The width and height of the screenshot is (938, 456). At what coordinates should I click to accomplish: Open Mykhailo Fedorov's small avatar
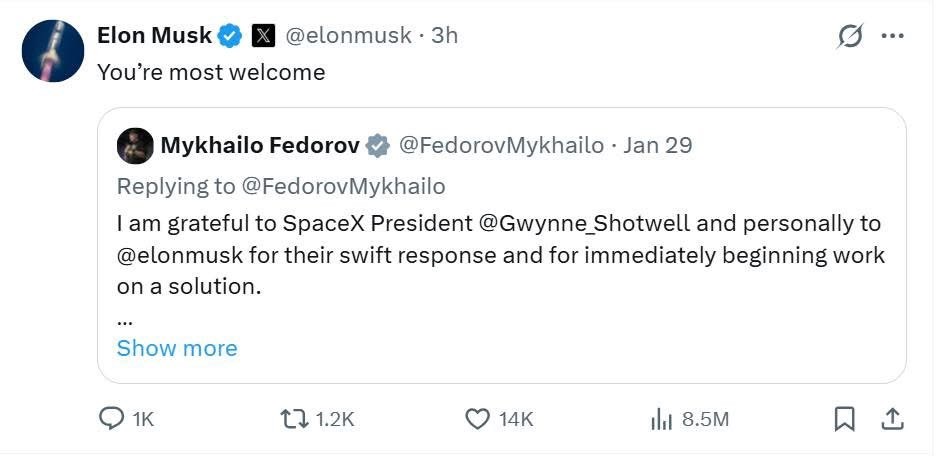coord(135,146)
